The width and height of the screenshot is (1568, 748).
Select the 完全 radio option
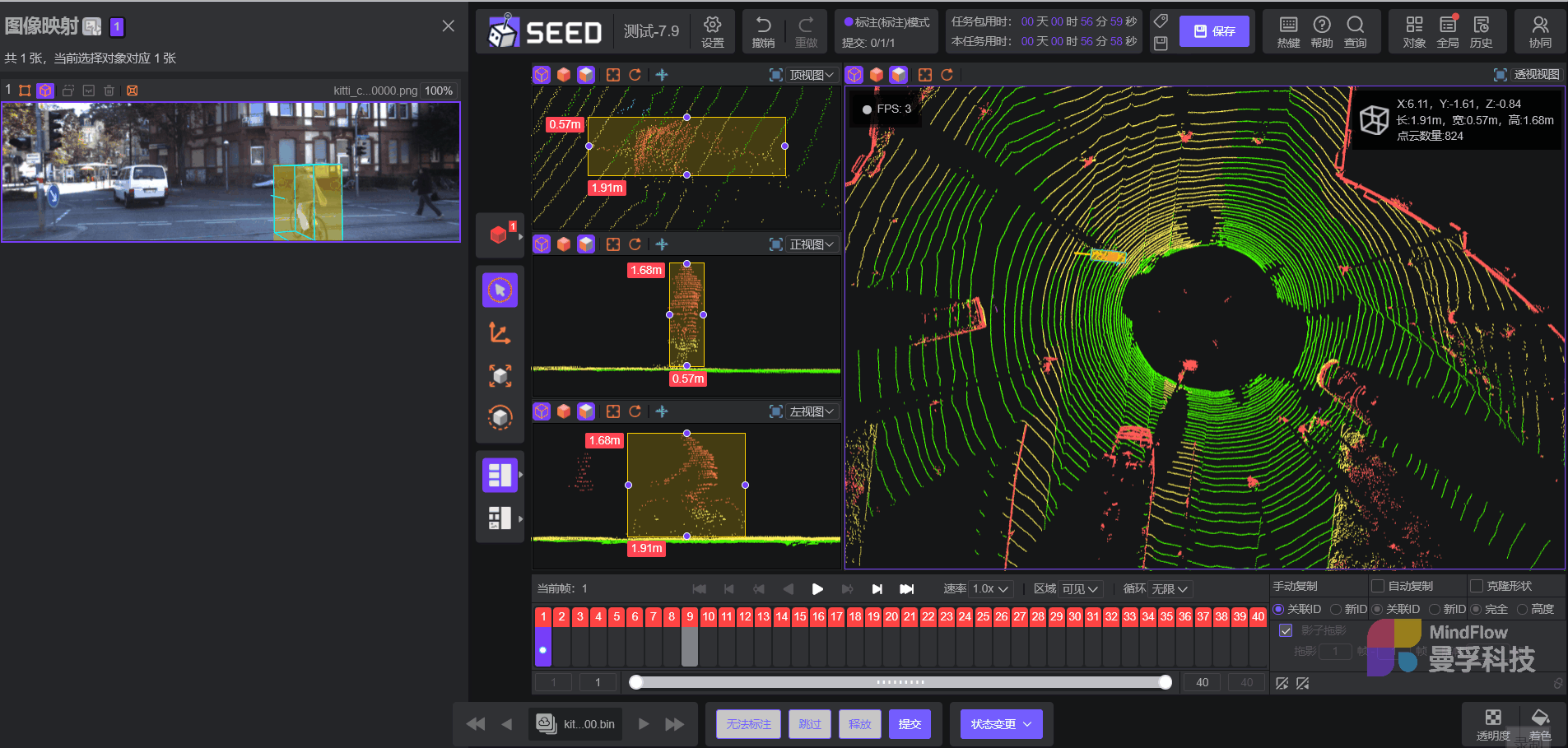coord(1476,609)
